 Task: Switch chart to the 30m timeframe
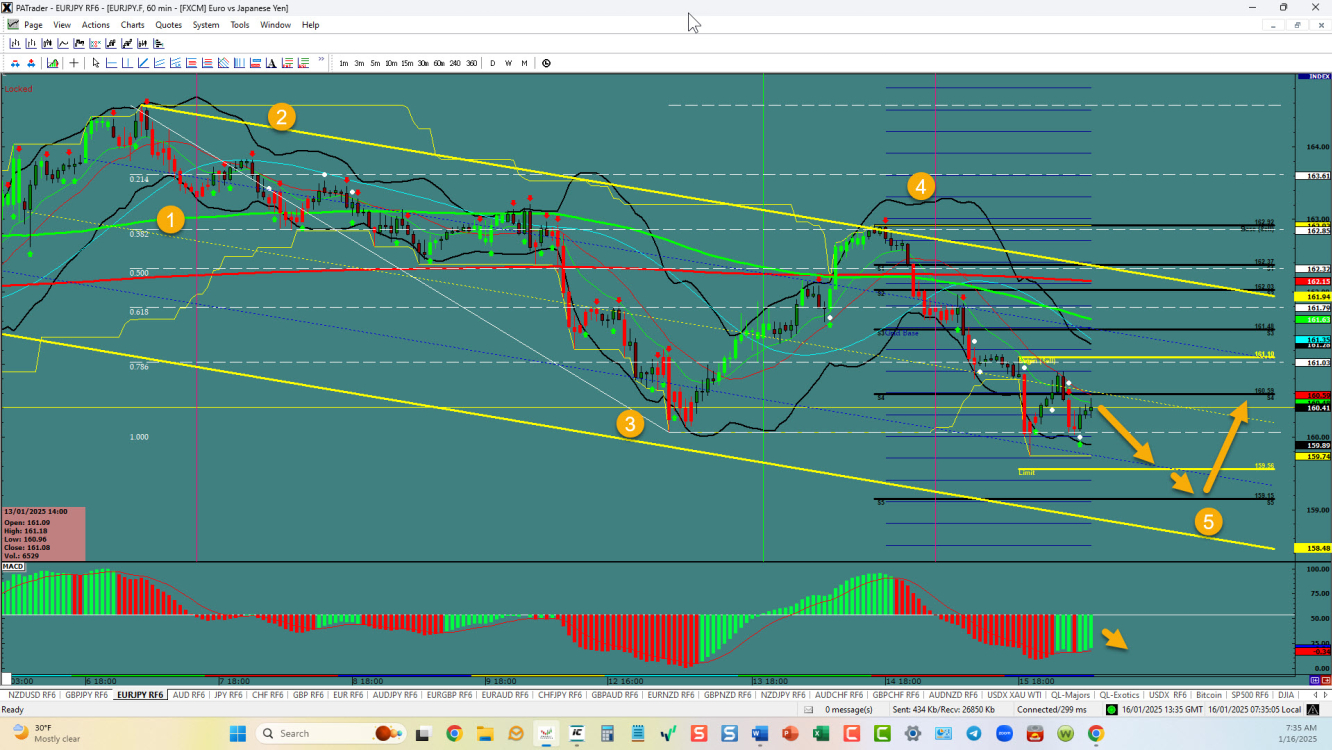[423, 63]
